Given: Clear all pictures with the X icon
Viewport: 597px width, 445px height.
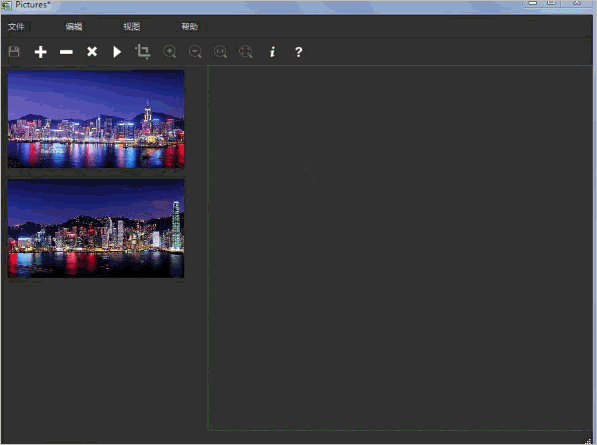Looking at the screenshot, I should 92,51.
